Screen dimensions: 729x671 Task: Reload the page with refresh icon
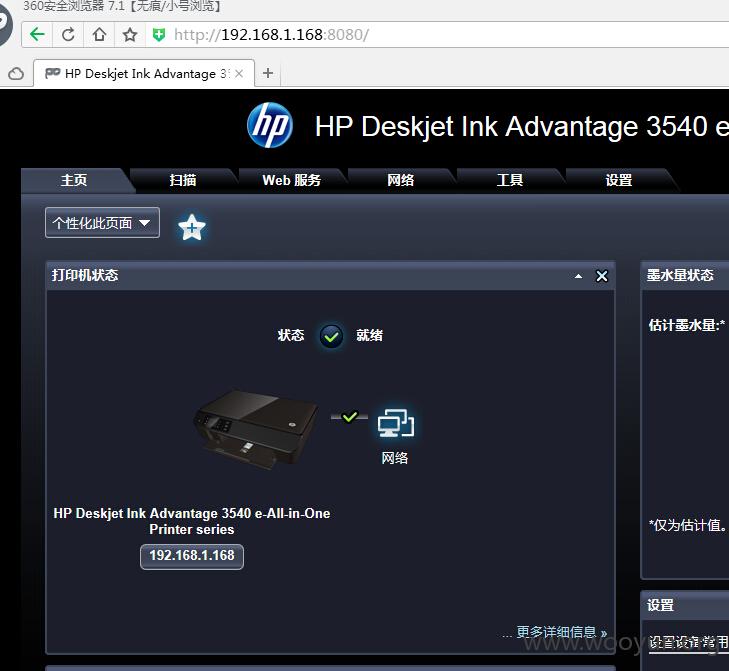[x=68, y=34]
